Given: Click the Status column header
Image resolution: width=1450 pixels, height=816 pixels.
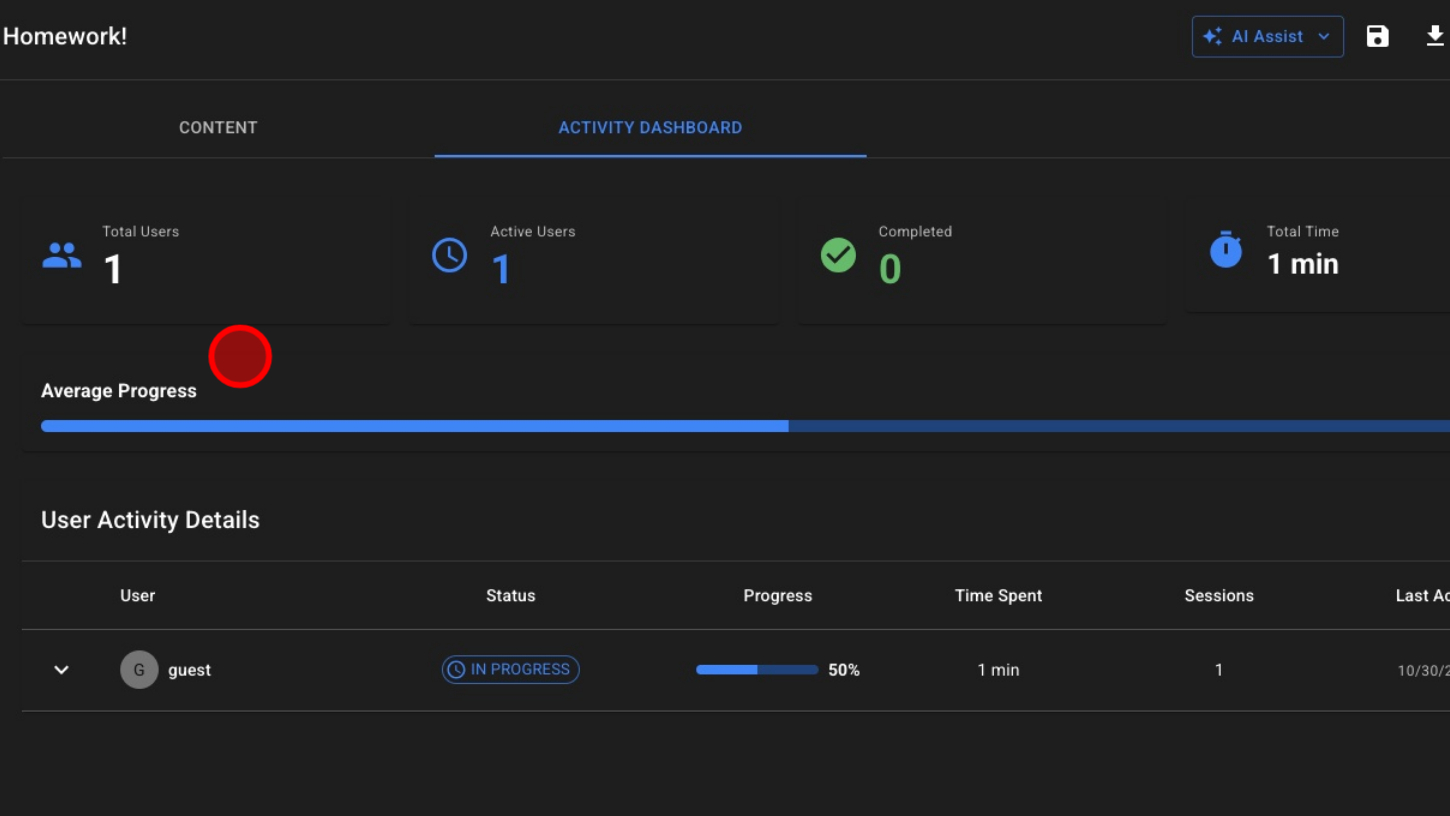Looking at the screenshot, I should point(510,596).
